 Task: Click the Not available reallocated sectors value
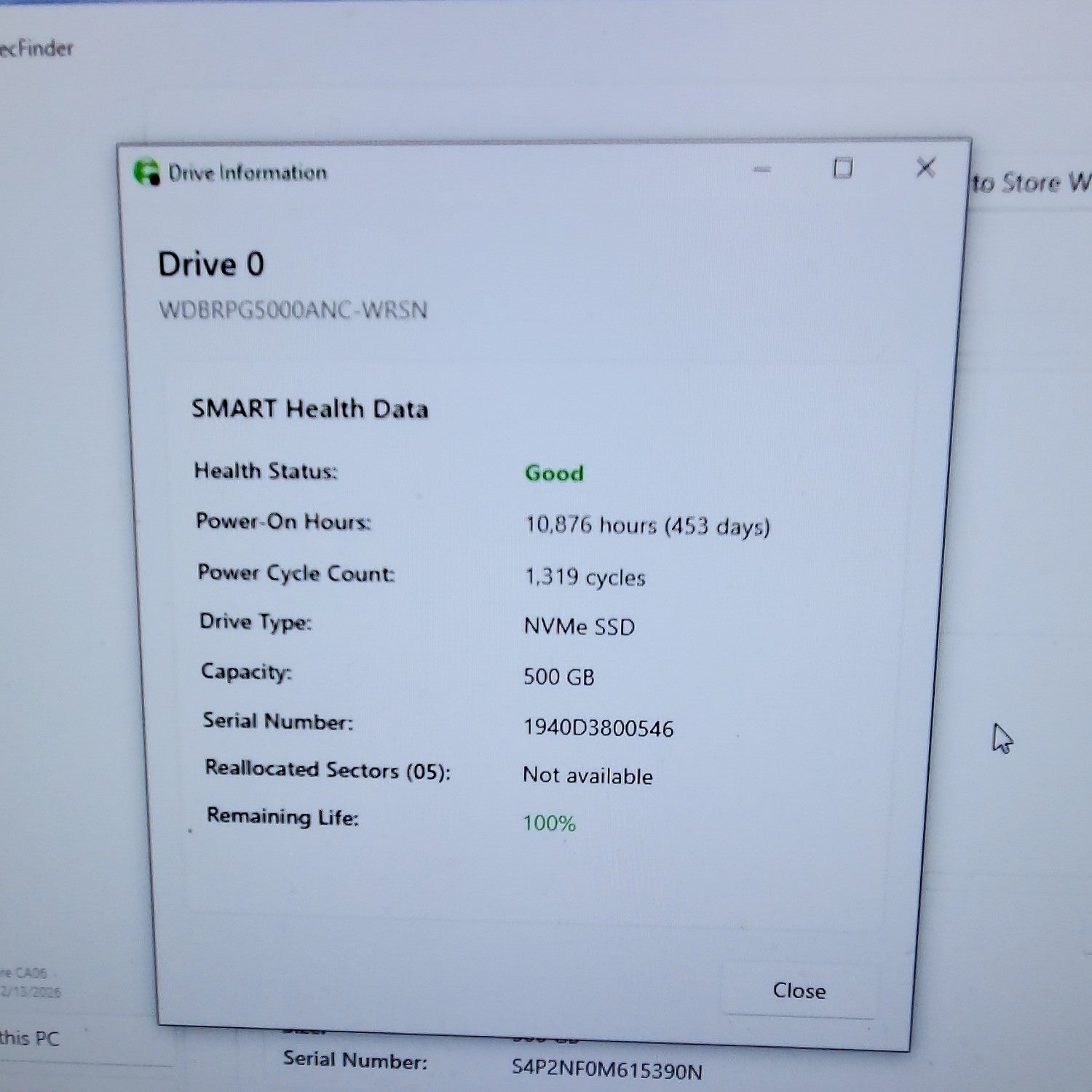pyautogui.click(x=587, y=775)
